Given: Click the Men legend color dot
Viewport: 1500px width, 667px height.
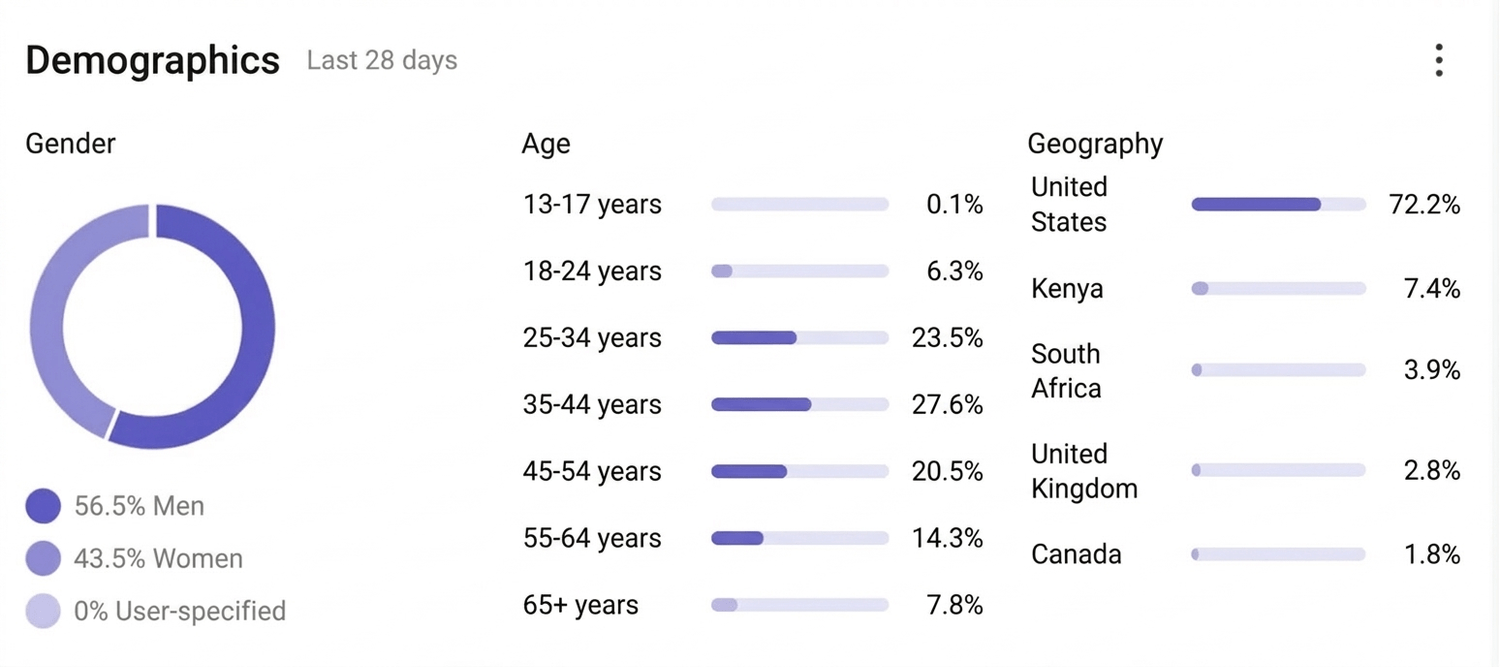Looking at the screenshot, I should click(x=43, y=506).
